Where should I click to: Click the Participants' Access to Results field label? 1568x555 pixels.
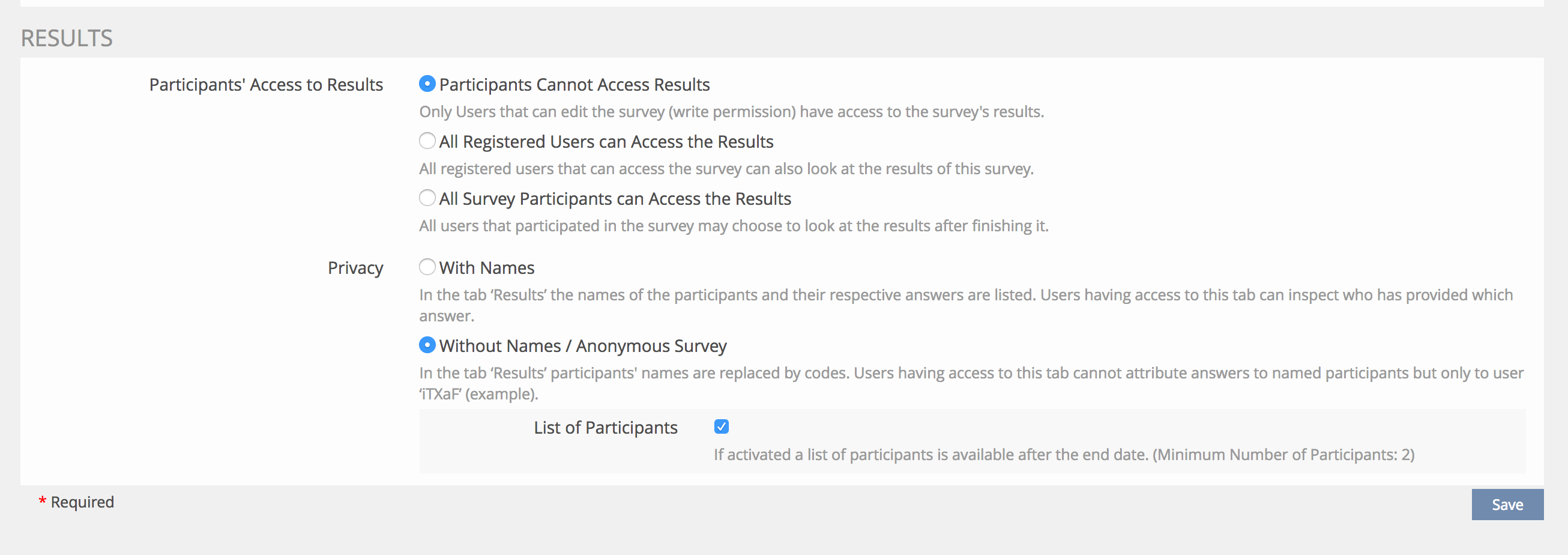click(266, 85)
